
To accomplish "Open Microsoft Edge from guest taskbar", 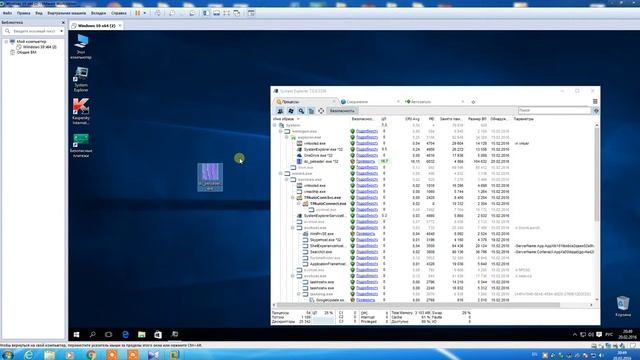I will click(x=125, y=334).
